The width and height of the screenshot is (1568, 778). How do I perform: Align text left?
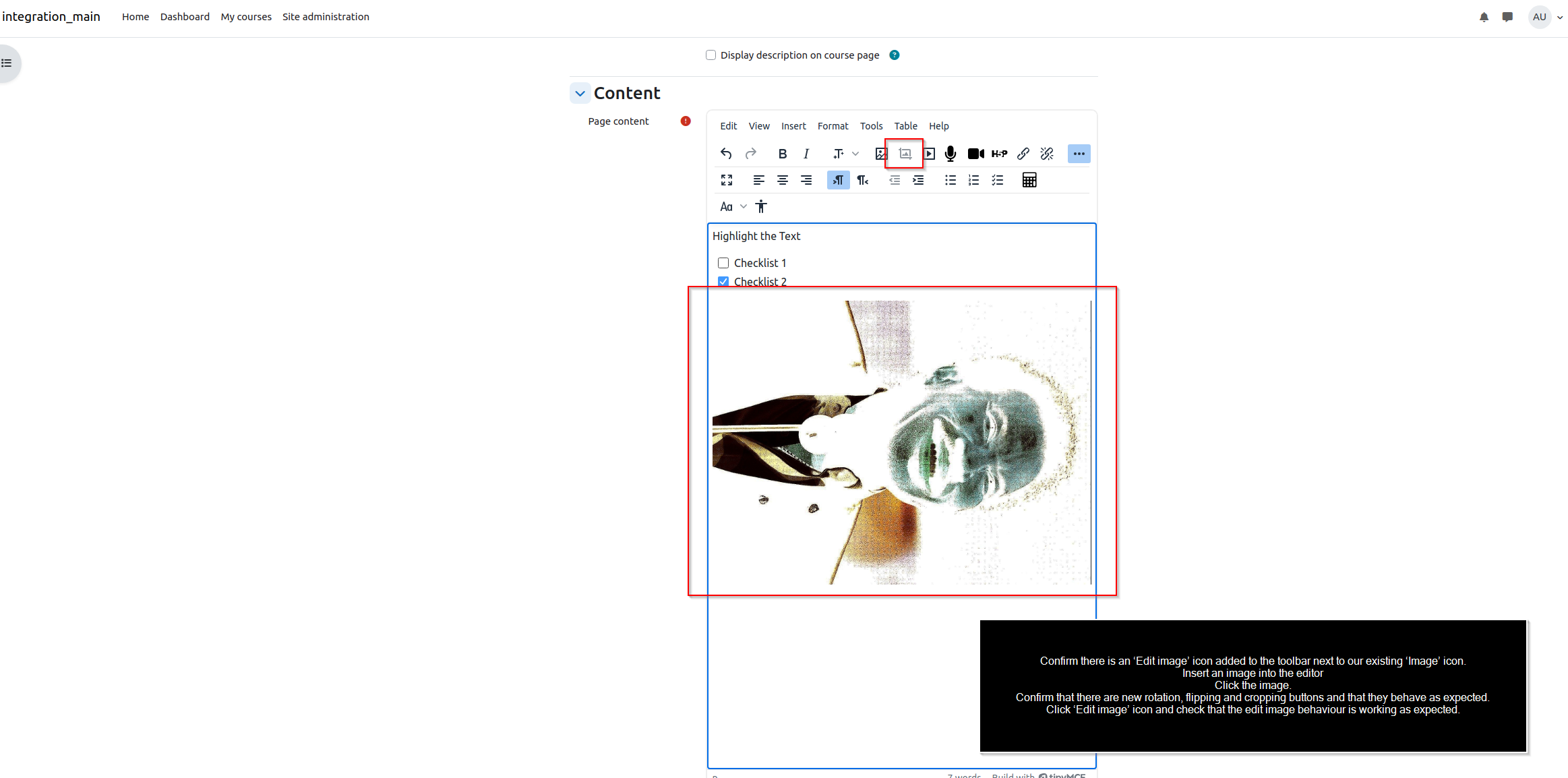coord(758,180)
